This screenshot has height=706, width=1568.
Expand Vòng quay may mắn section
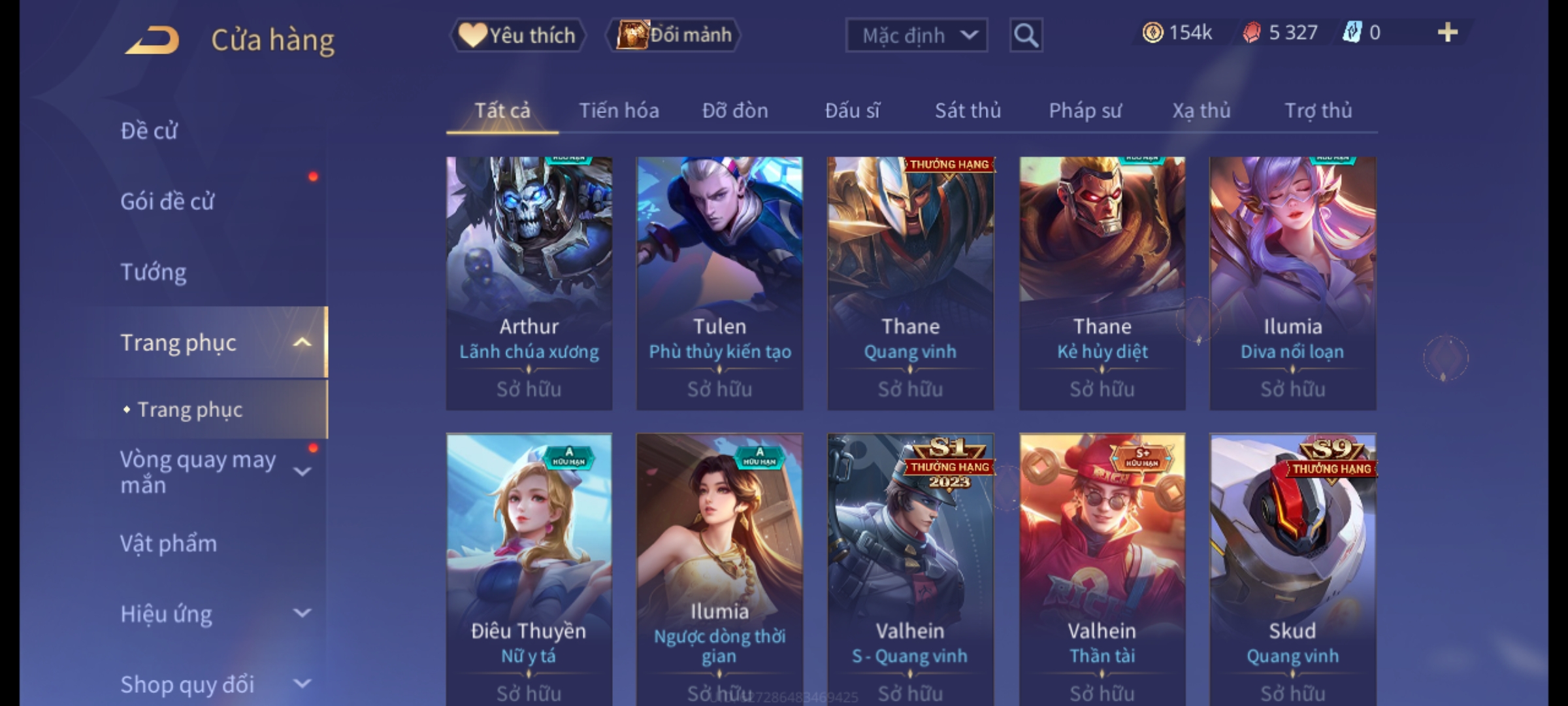302,472
